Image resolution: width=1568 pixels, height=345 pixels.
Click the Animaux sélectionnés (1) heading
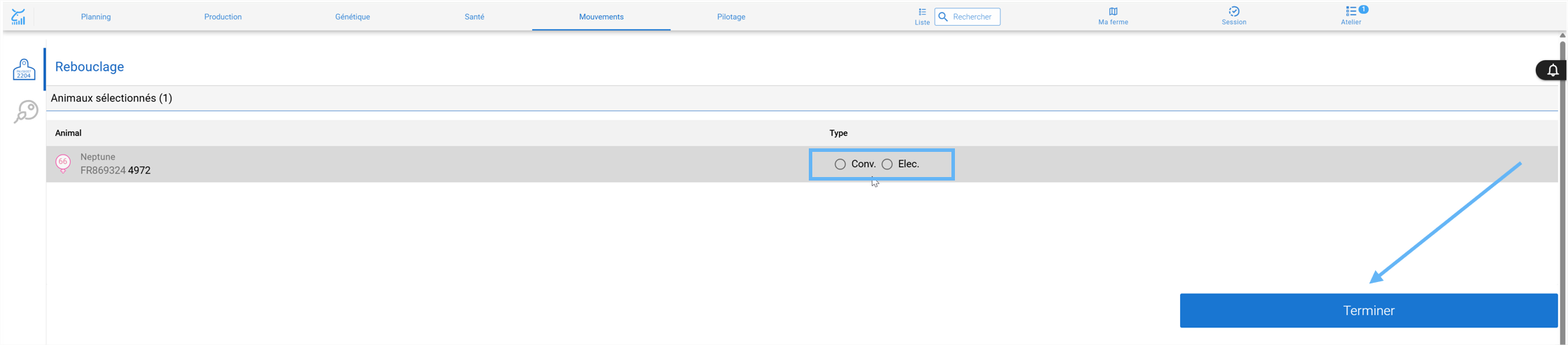tap(111, 98)
